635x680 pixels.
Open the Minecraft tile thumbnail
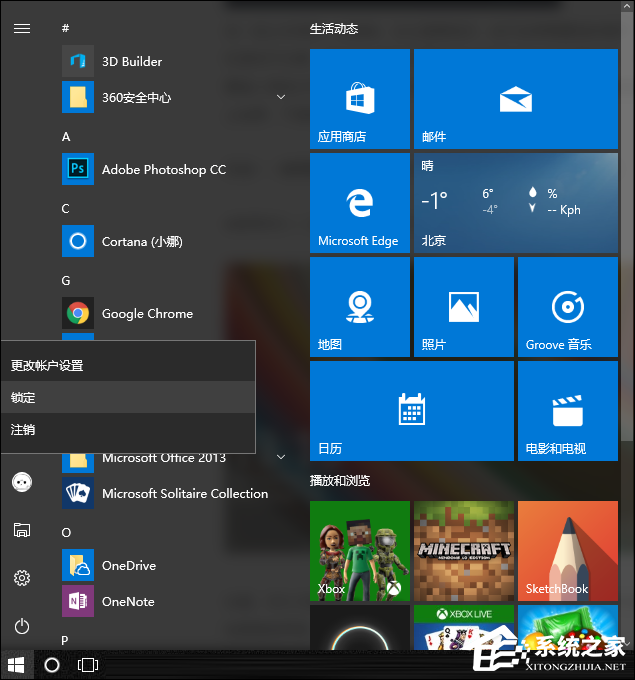tap(463, 550)
